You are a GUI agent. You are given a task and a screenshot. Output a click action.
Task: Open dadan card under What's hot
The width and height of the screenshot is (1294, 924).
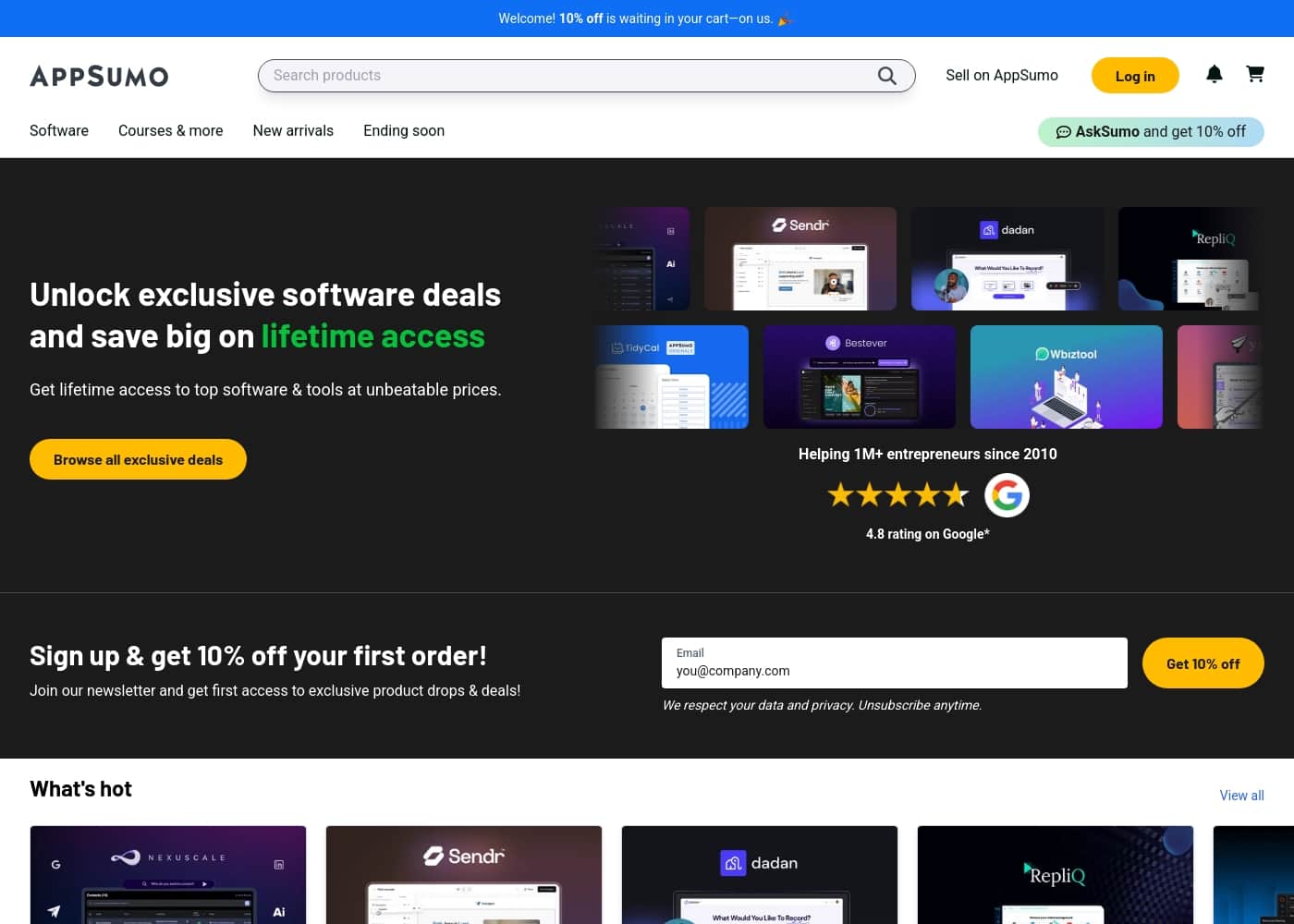(760, 875)
